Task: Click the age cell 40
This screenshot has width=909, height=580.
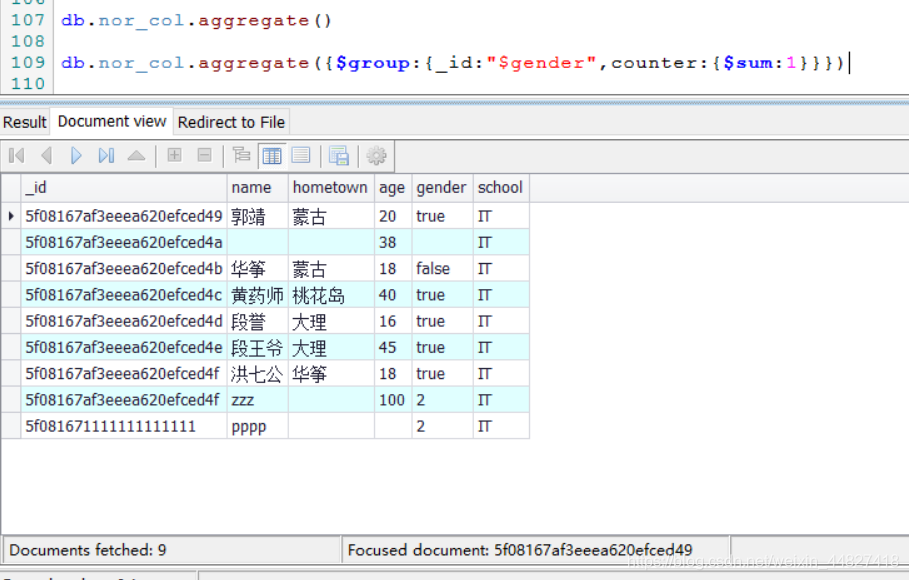Action: [x=394, y=295]
